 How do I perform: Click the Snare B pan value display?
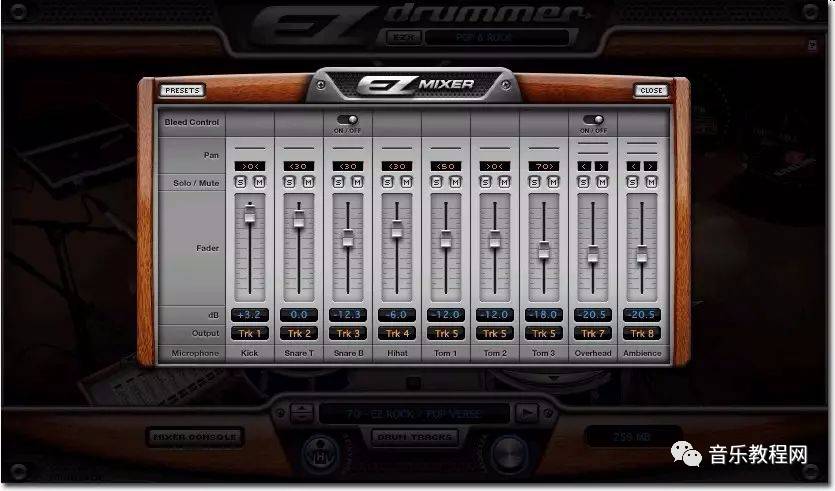(348, 166)
